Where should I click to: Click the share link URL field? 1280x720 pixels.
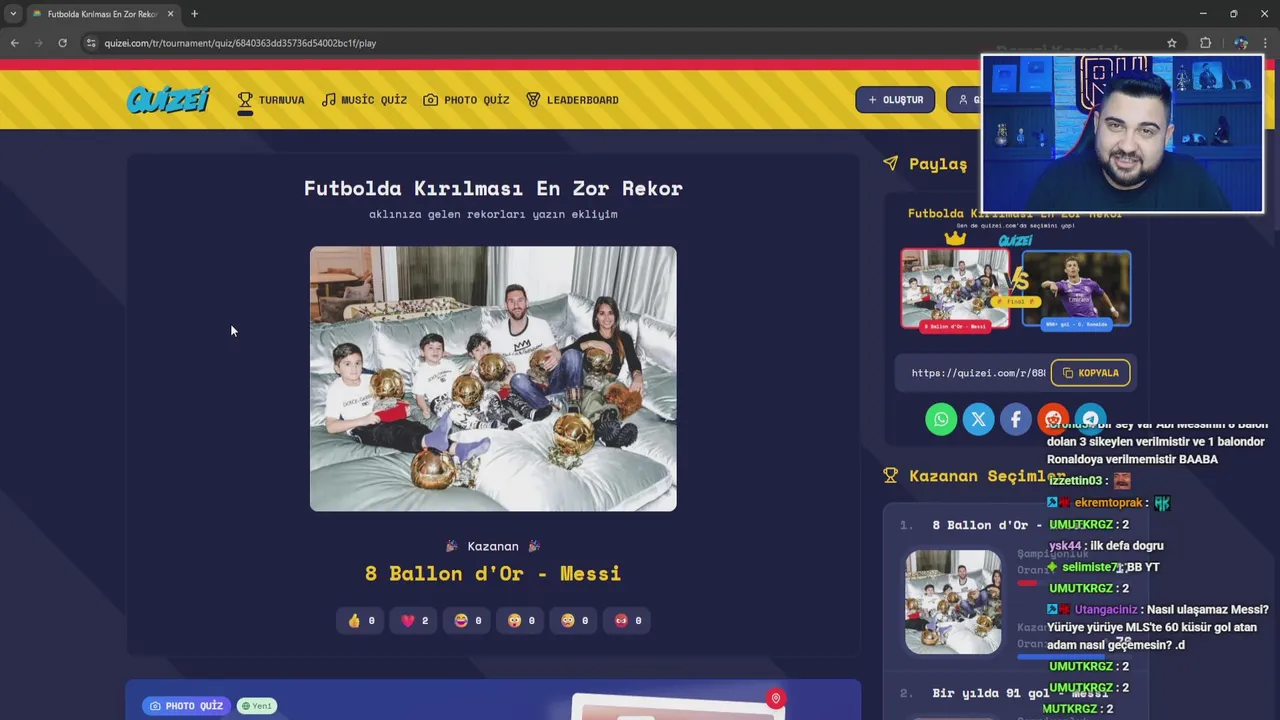977,373
